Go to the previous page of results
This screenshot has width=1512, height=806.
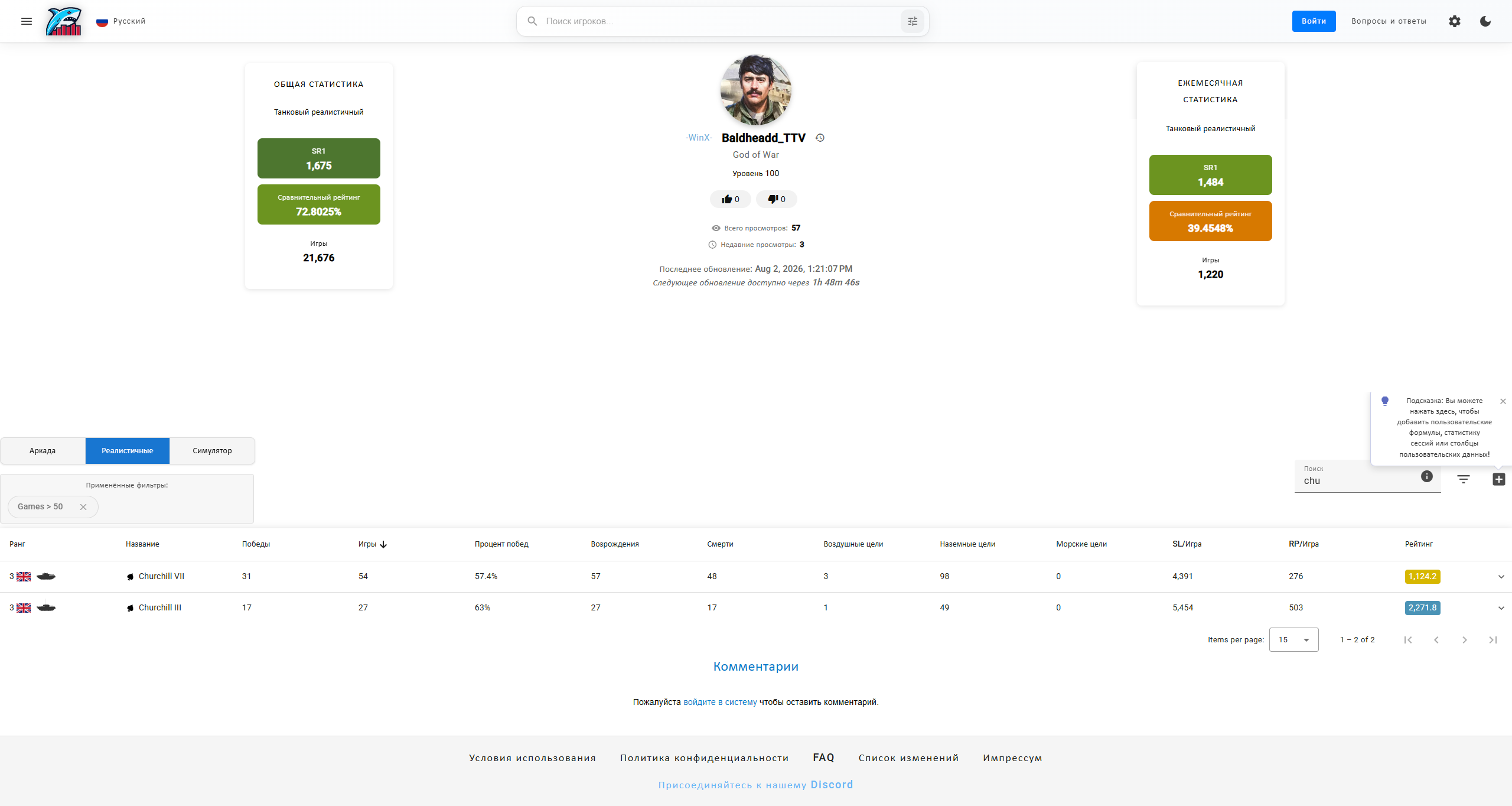coord(1436,640)
